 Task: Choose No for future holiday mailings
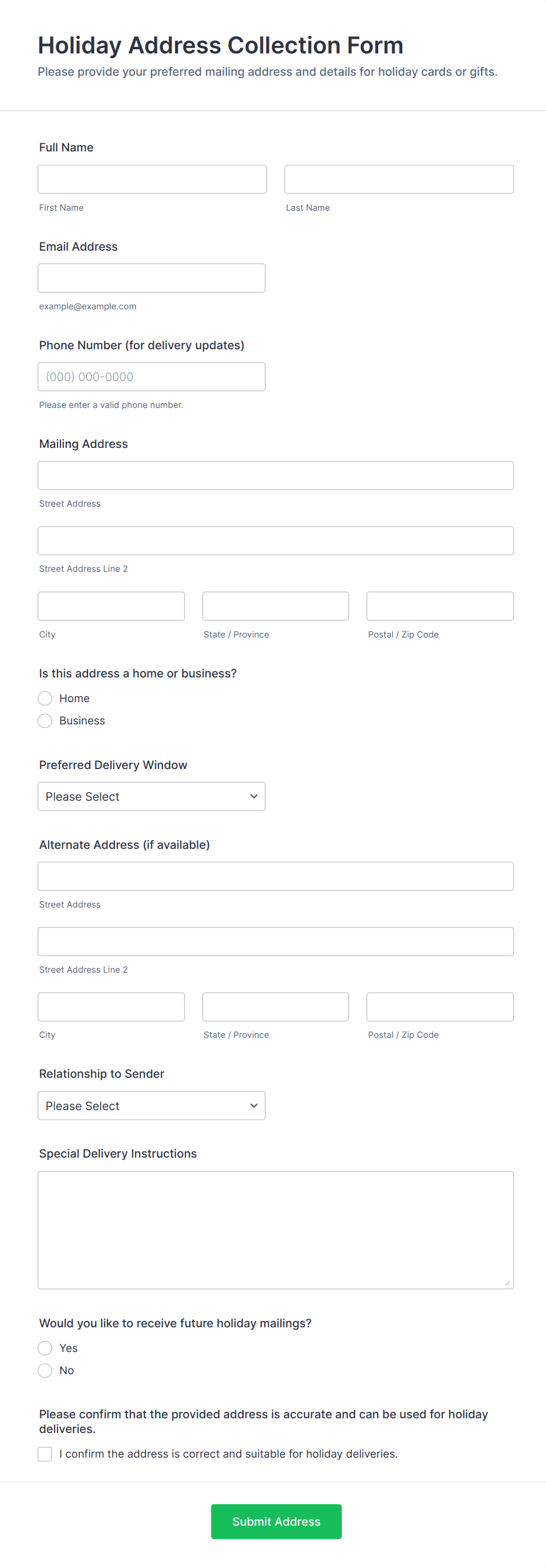coord(45,1371)
